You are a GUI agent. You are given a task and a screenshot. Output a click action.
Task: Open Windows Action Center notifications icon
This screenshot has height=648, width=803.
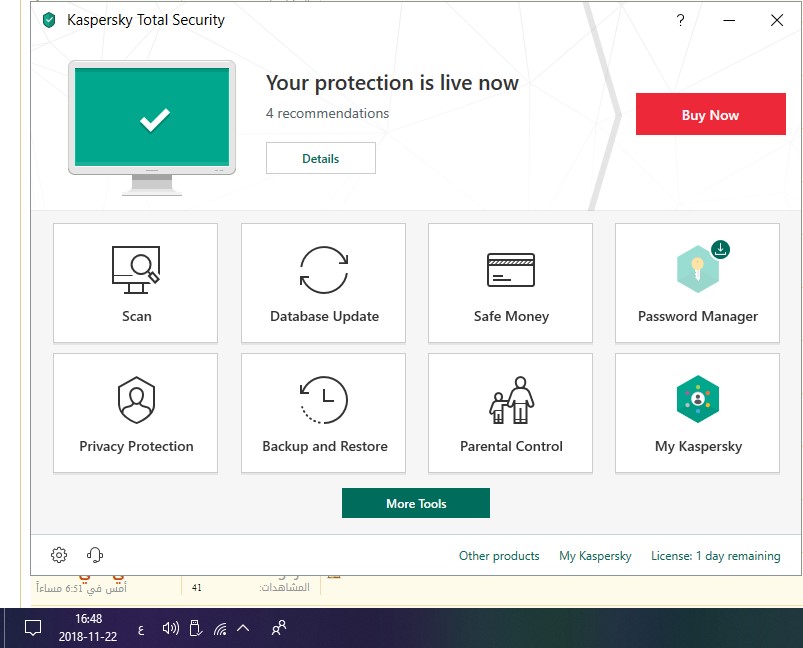pos(33,628)
